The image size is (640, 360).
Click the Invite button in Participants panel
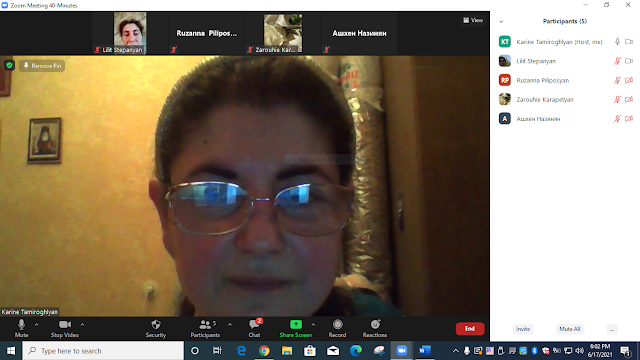coord(523,329)
